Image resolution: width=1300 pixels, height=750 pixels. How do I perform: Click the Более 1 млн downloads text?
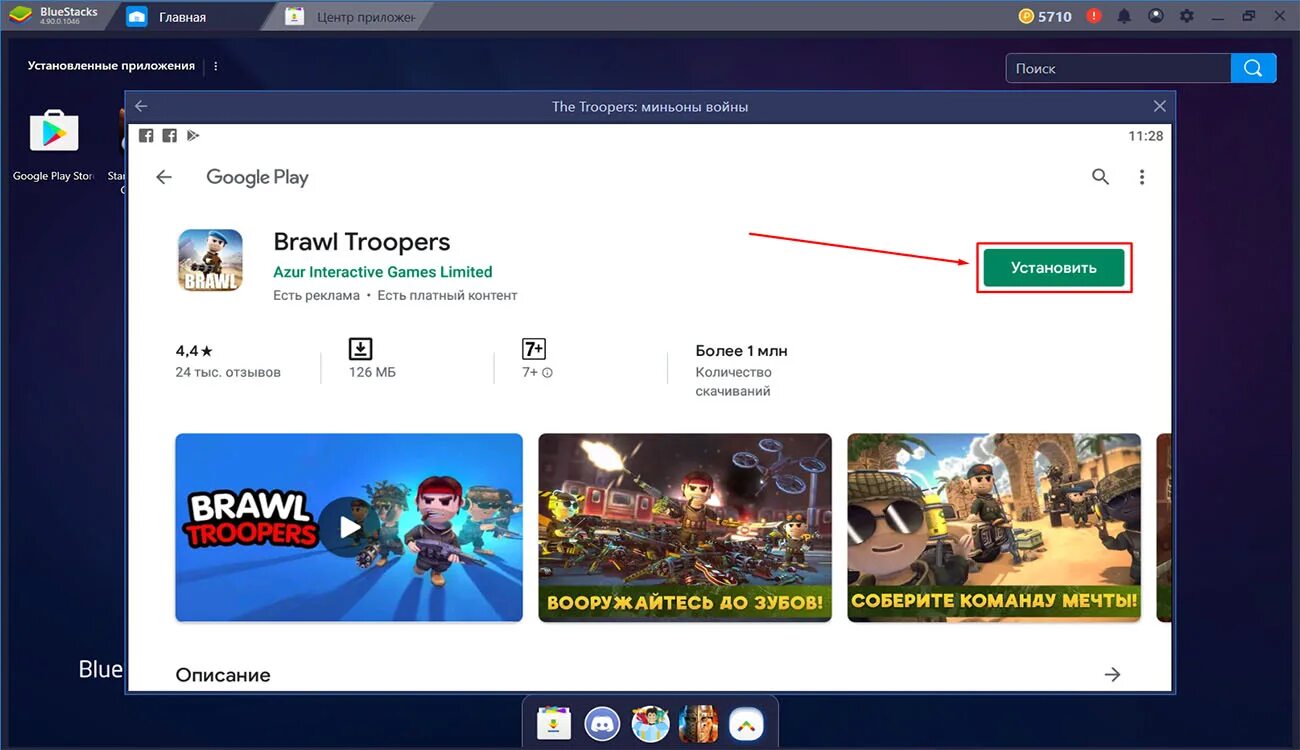click(x=741, y=351)
